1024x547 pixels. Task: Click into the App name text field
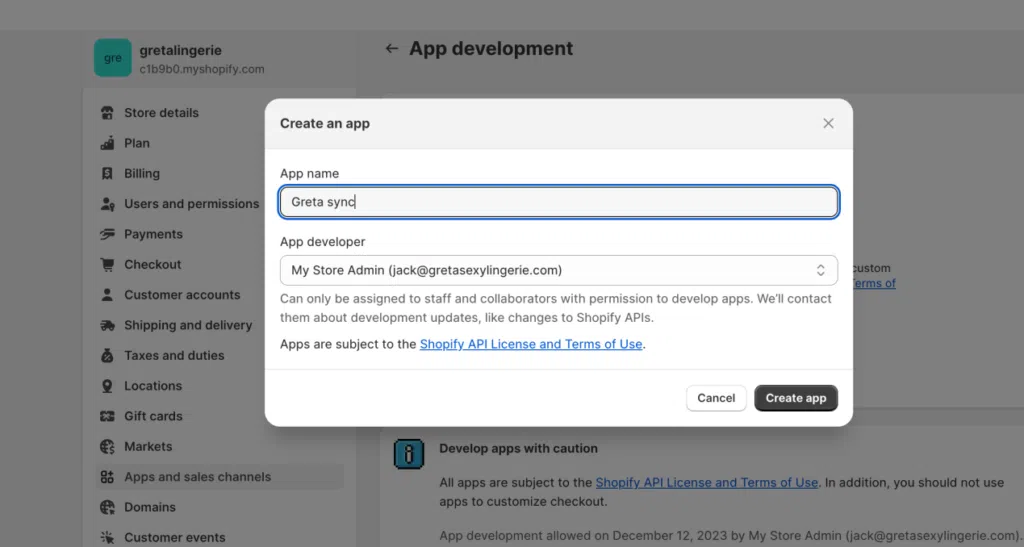coord(558,202)
